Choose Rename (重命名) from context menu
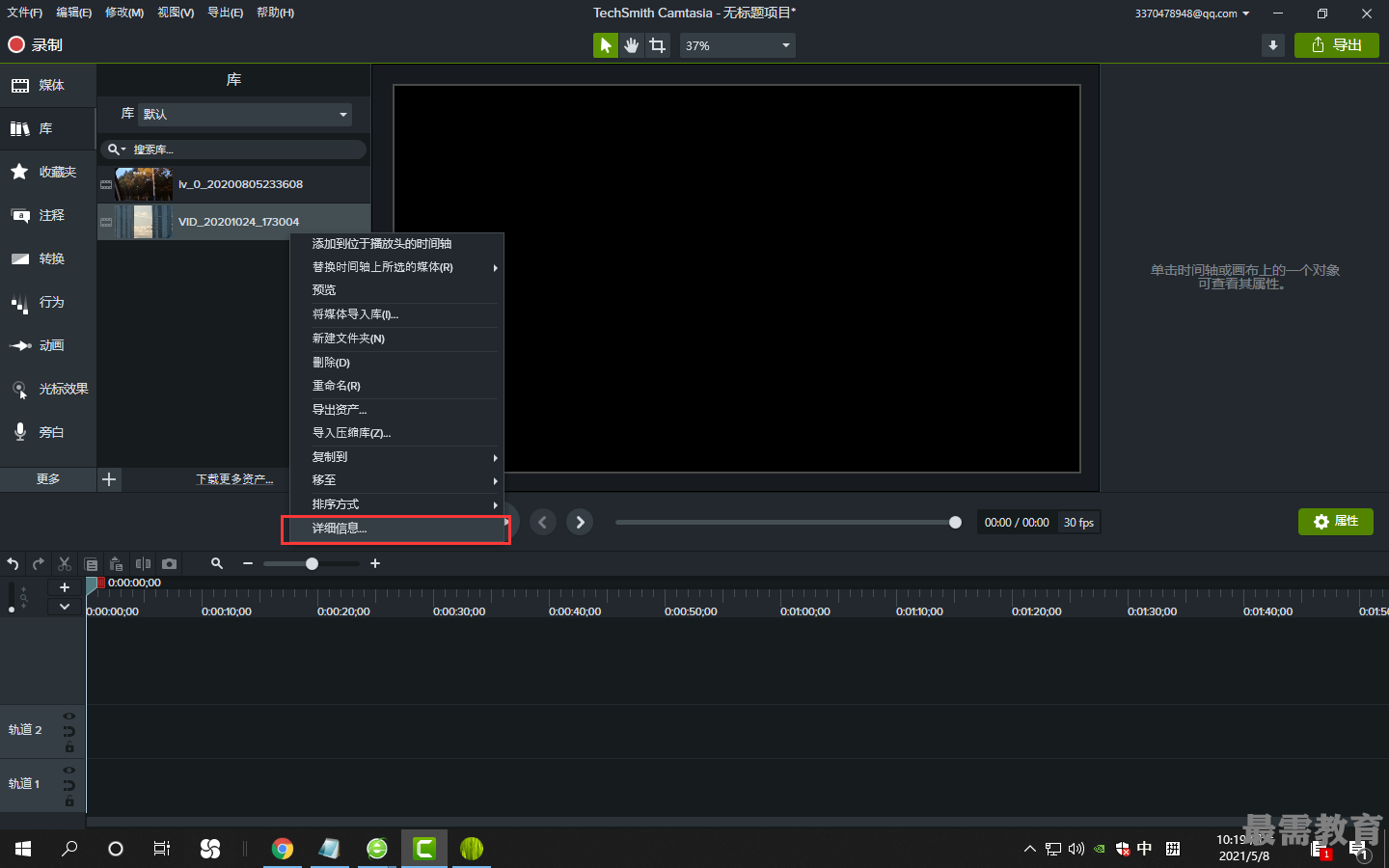The image size is (1389, 868). pos(396,386)
